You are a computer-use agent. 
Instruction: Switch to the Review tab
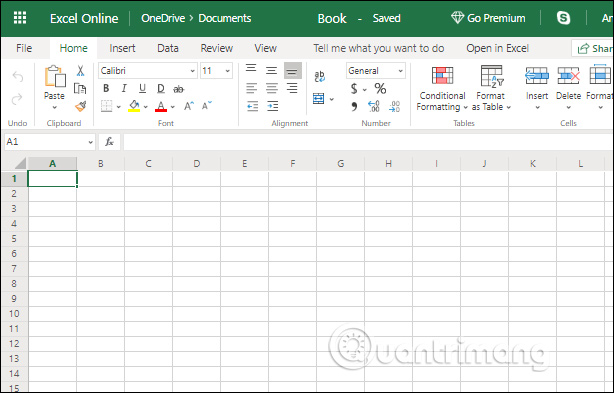click(x=217, y=48)
